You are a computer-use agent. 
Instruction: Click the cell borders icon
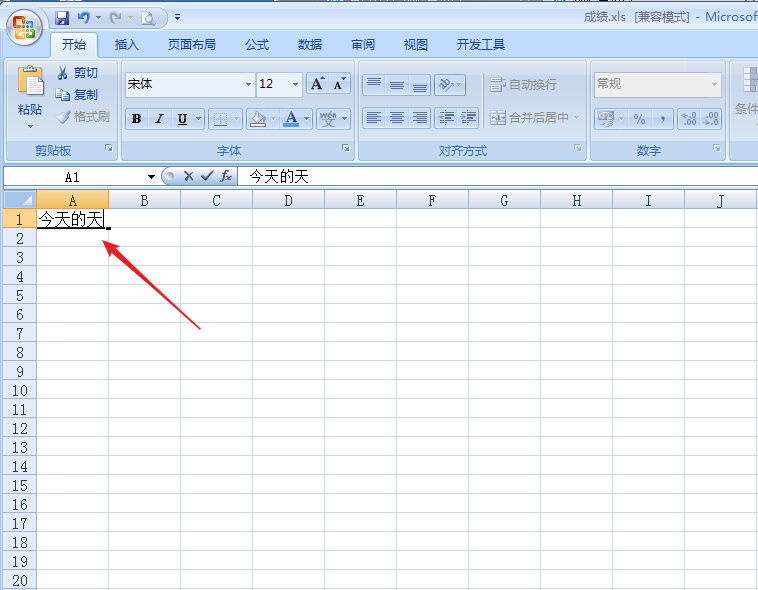point(220,118)
